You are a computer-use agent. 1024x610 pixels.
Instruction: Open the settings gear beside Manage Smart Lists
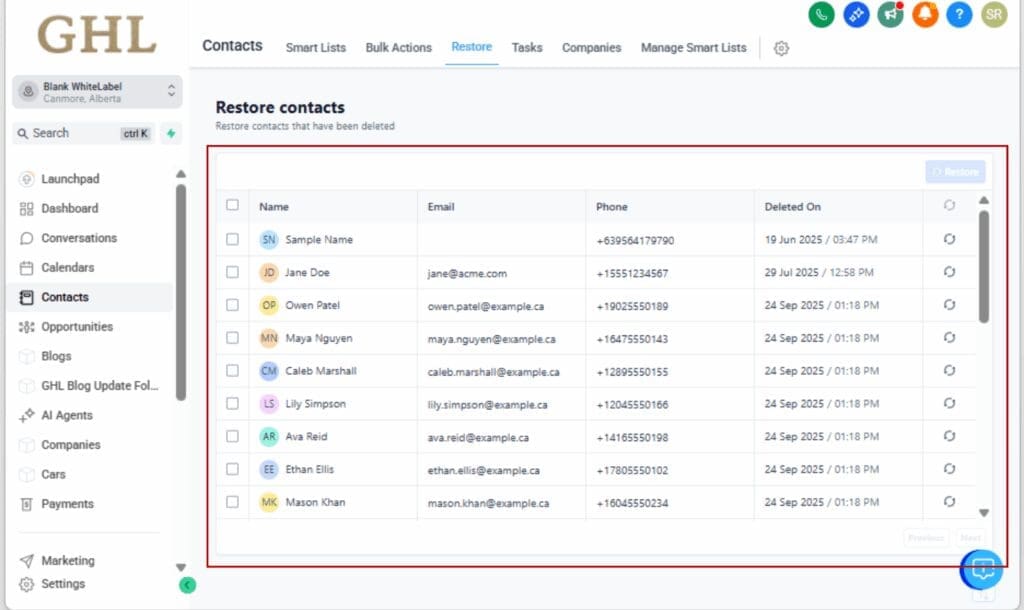tap(780, 48)
